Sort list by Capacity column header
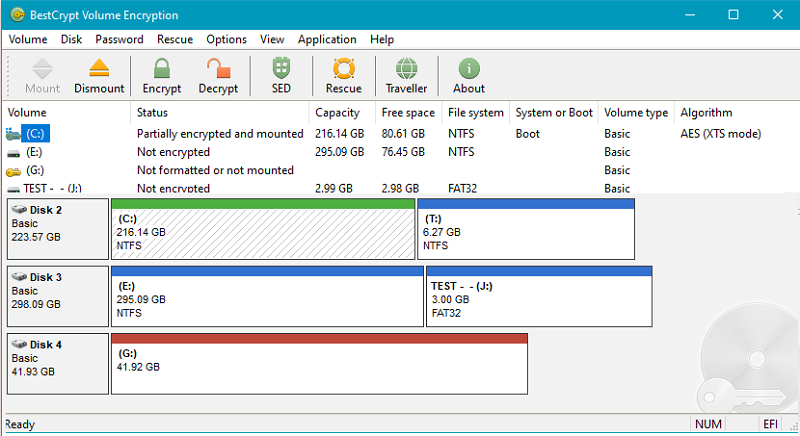 pos(337,113)
